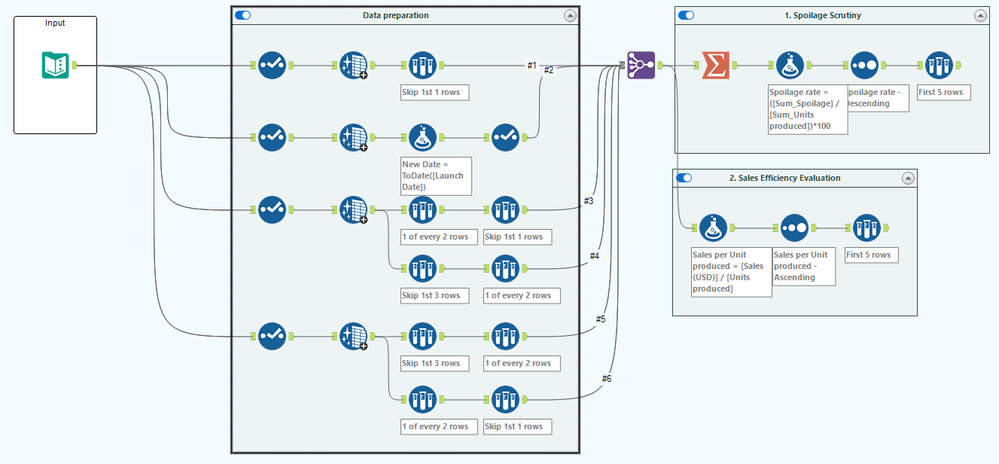Image resolution: width=999 pixels, height=464 pixels.
Task: Click the Data preparation container title
Action: point(396,15)
